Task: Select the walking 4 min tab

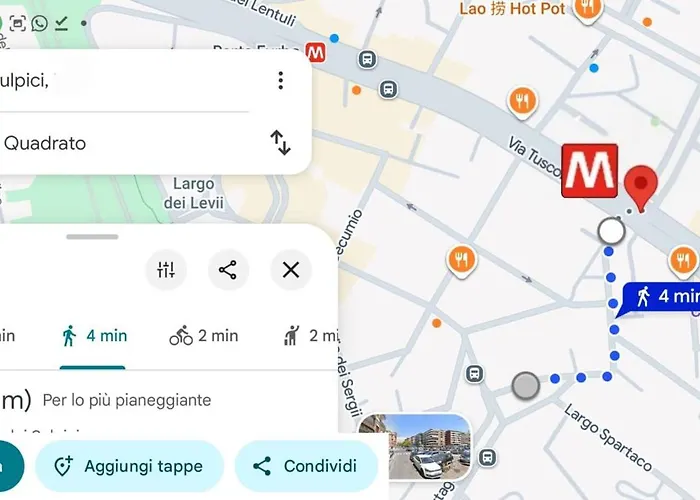Action: [94, 336]
